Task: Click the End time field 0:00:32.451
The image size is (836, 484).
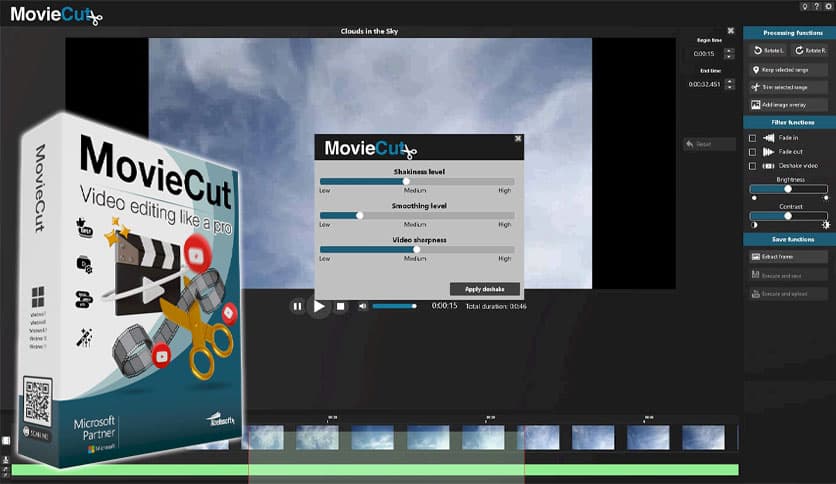Action: pyautogui.click(x=704, y=84)
